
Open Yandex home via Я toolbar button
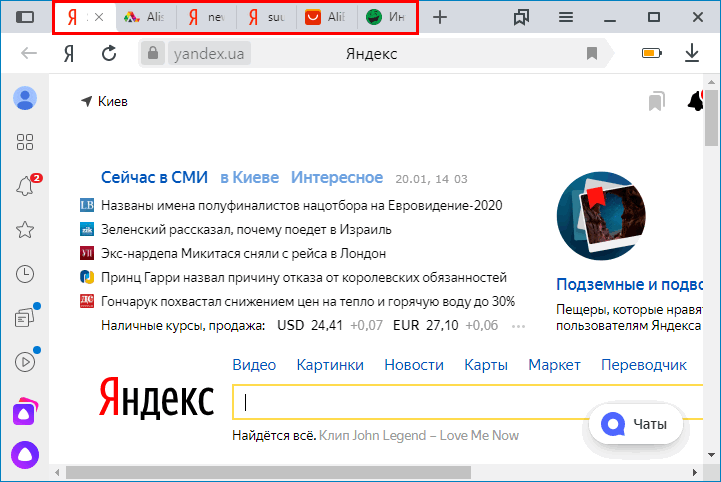[x=69, y=54]
